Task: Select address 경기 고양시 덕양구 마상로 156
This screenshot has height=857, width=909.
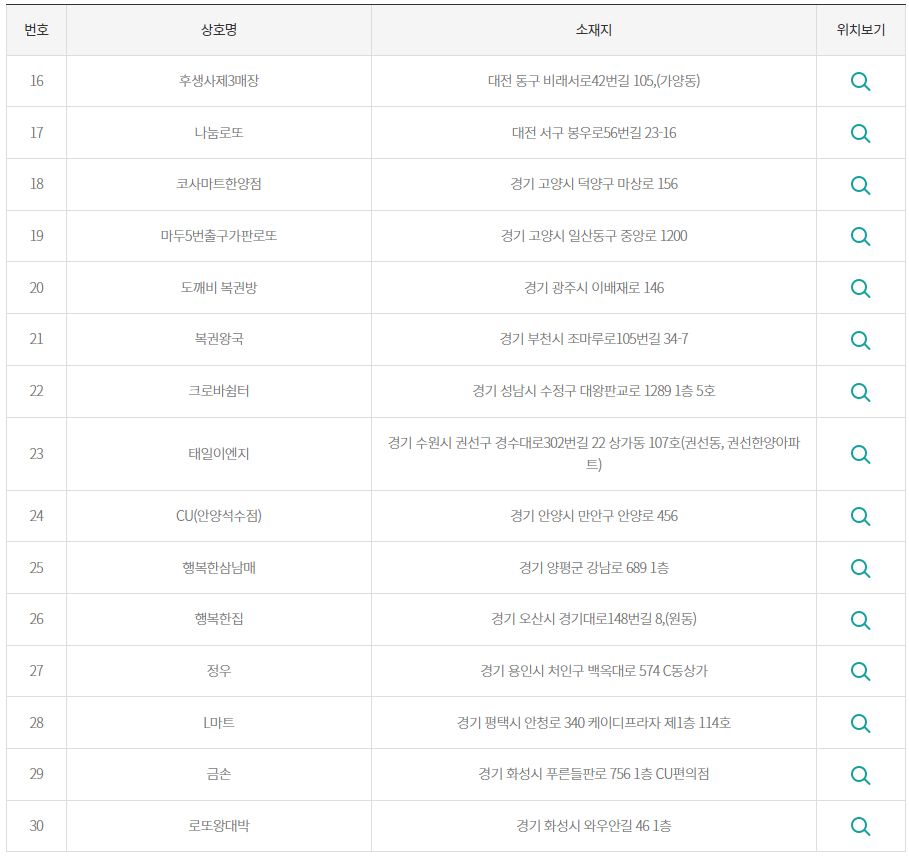Action: pos(594,184)
